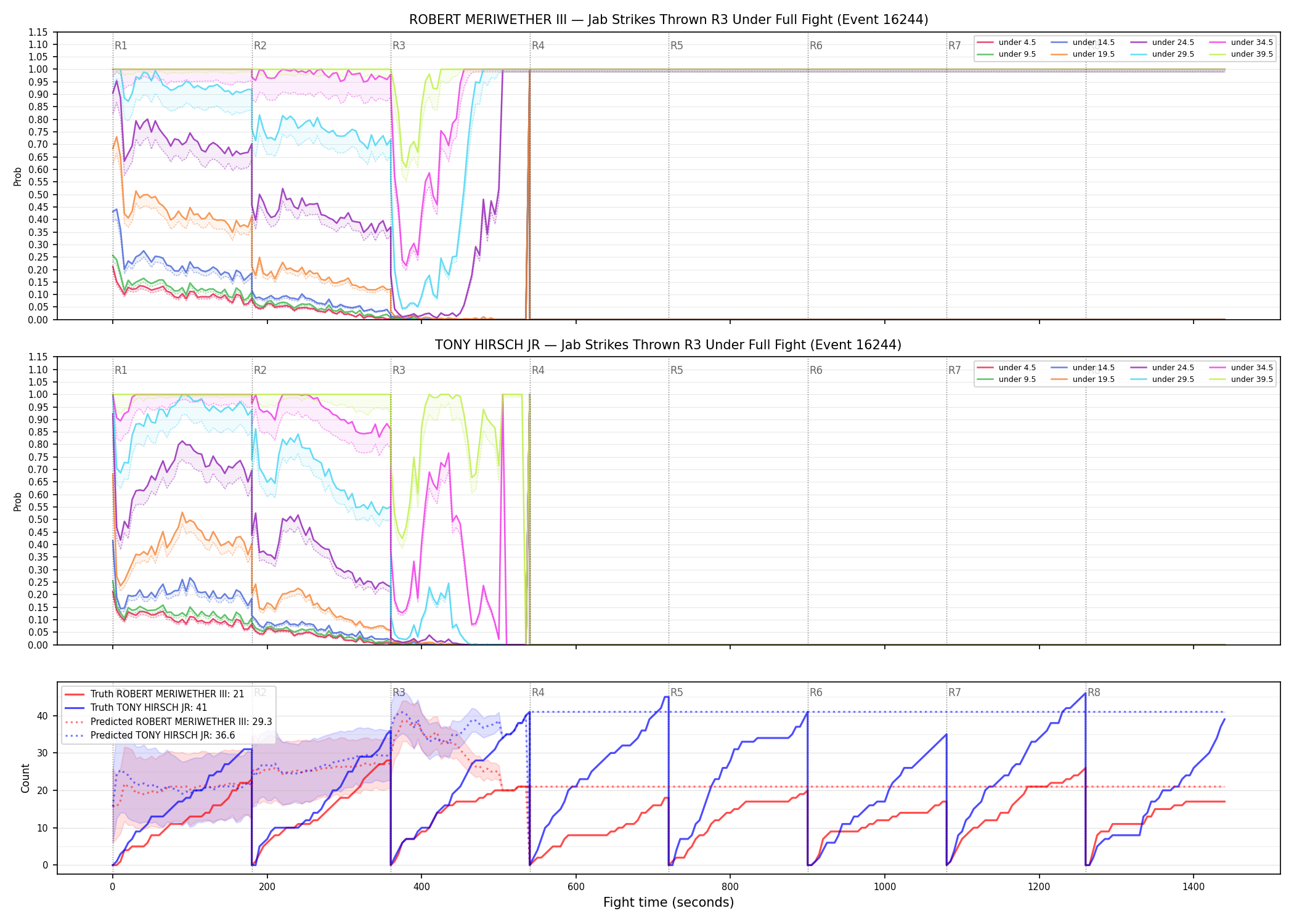Viewport: 1294px width, 924px height.
Task: Select the R7 round marker in the Meriwether chart
Action: point(954,46)
